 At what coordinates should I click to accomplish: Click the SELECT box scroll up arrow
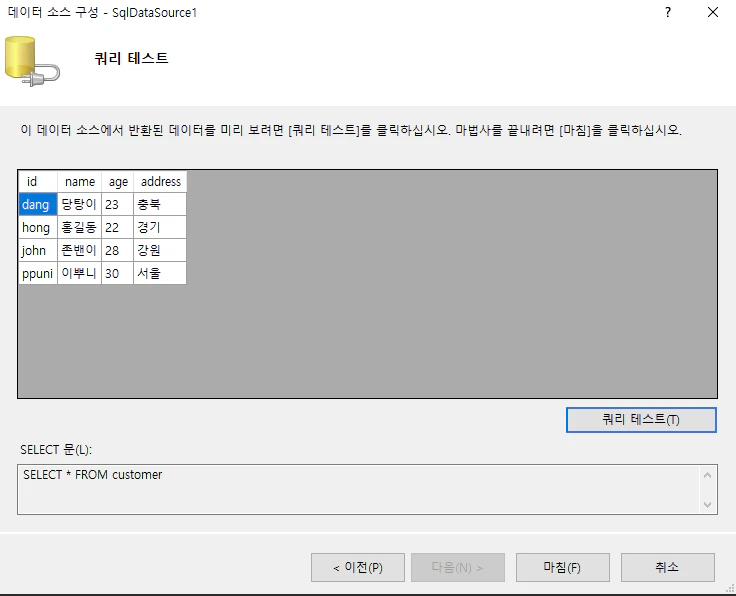pos(707,475)
